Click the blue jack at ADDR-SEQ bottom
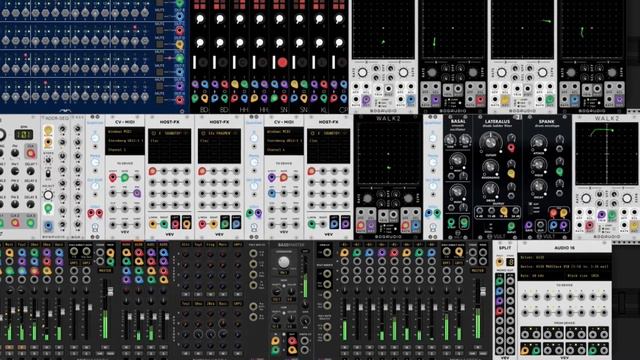The image size is (640, 360). 48,226
